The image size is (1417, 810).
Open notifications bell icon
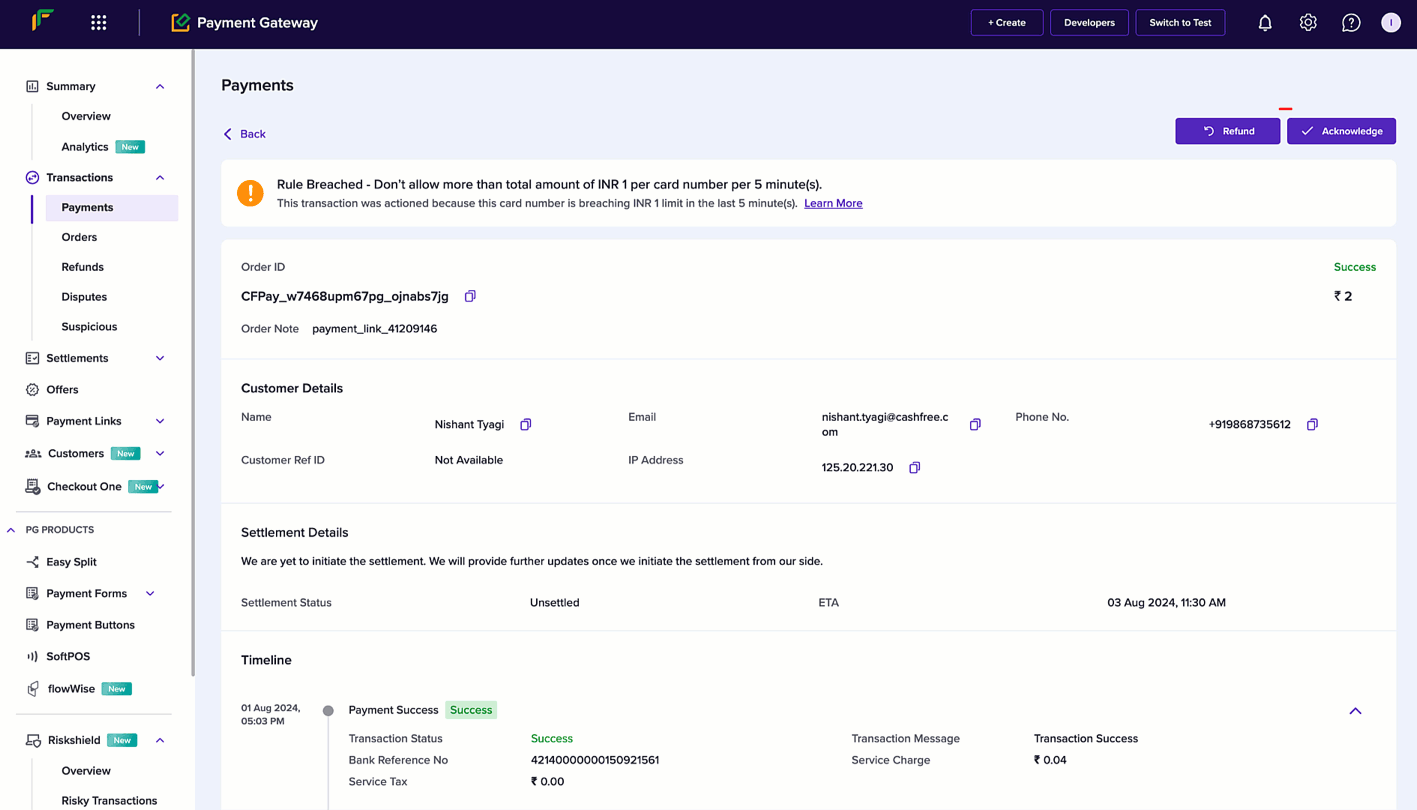pyautogui.click(x=1265, y=22)
